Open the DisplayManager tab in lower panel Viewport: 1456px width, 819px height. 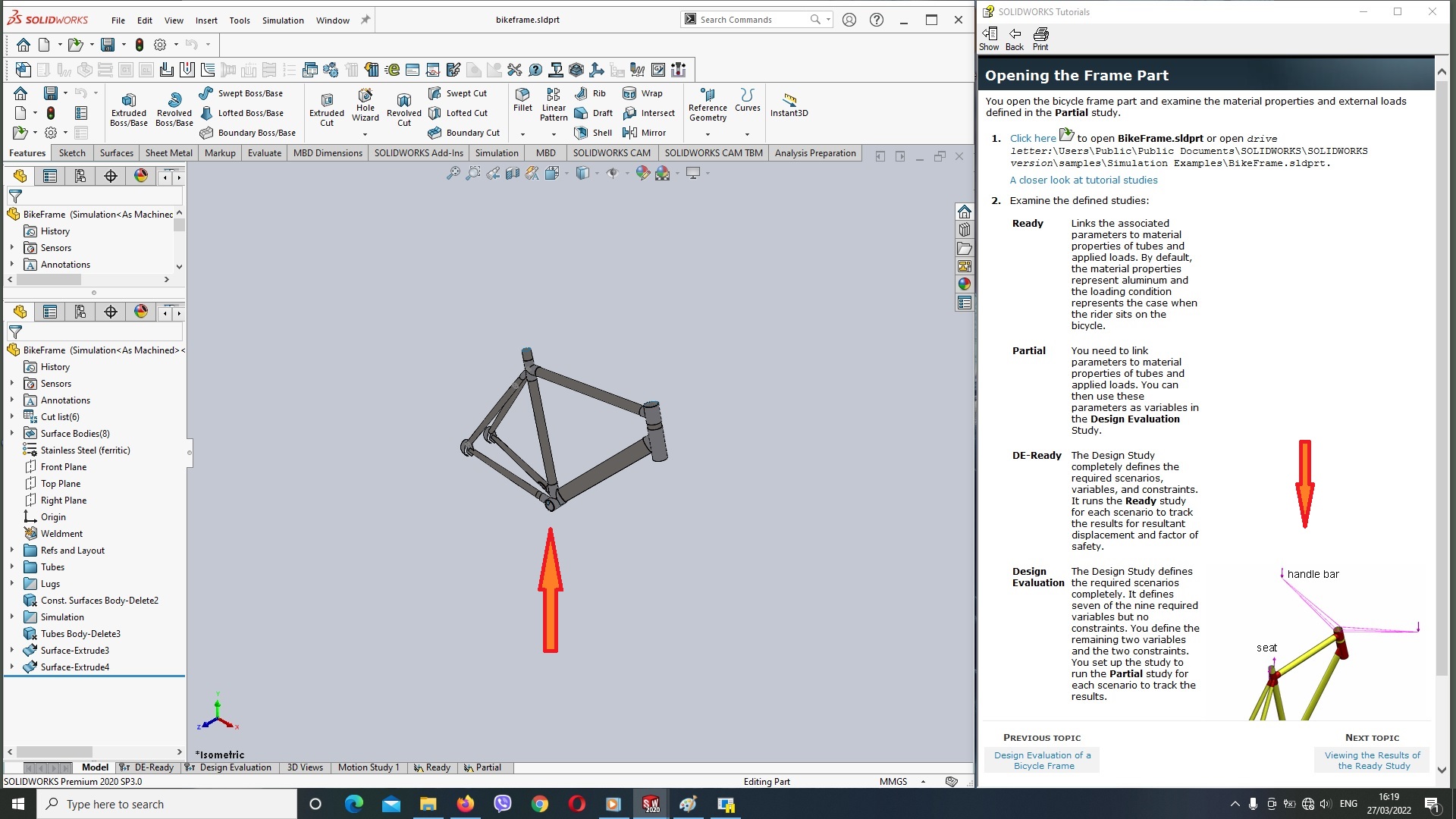[141, 312]
